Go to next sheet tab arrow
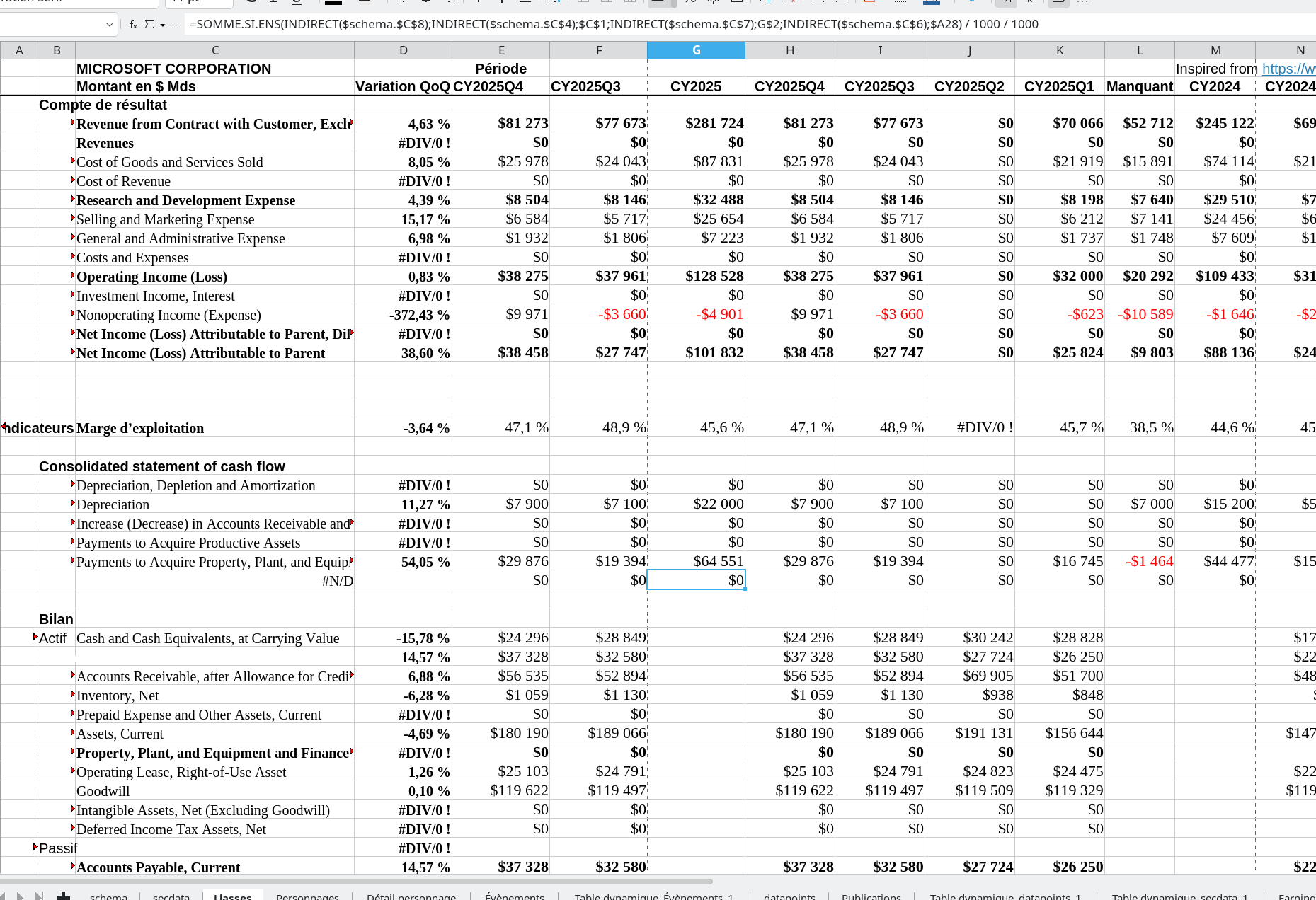 [21, 896]
